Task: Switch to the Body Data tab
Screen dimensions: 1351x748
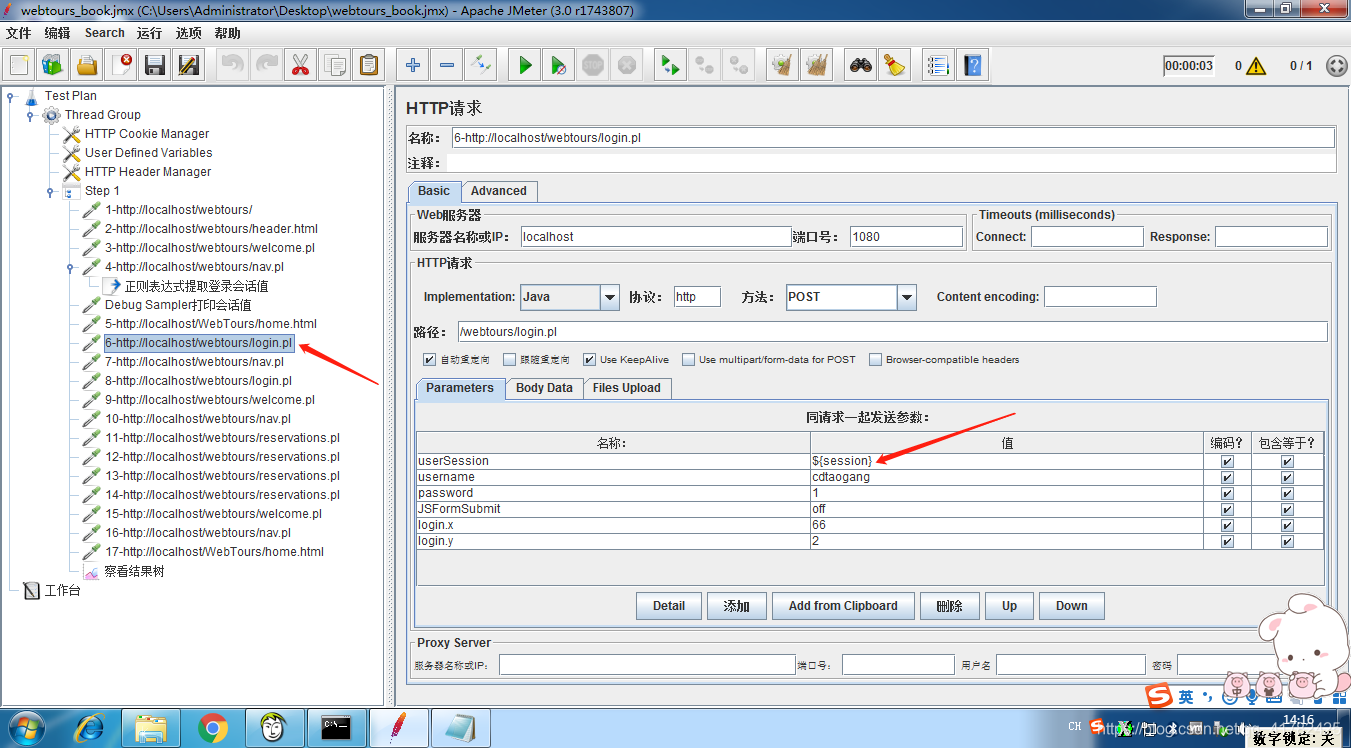Action: click(544, 388)
